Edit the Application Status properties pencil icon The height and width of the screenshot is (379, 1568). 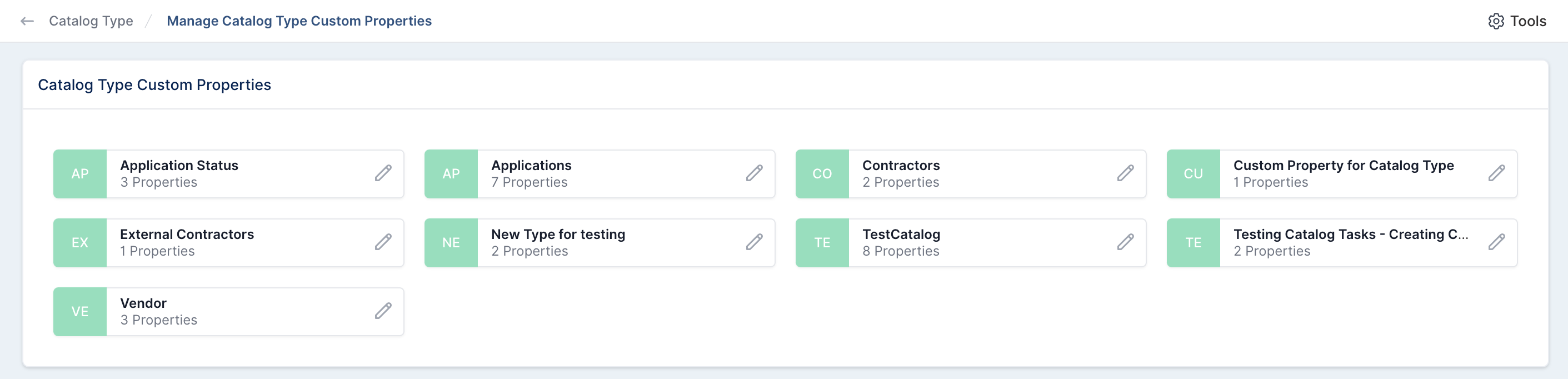point(383,173)
